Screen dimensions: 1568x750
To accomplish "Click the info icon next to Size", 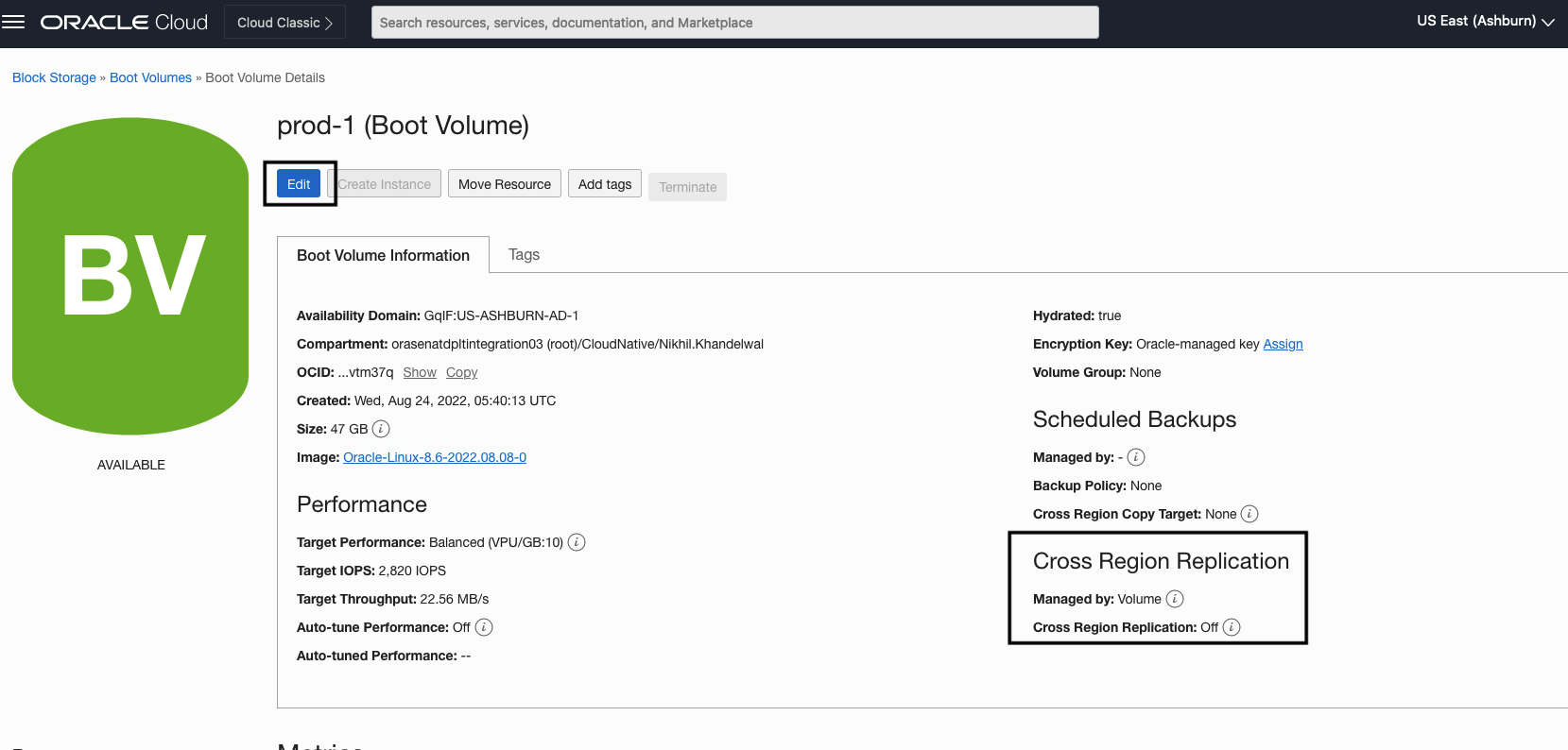I will 381,429.
